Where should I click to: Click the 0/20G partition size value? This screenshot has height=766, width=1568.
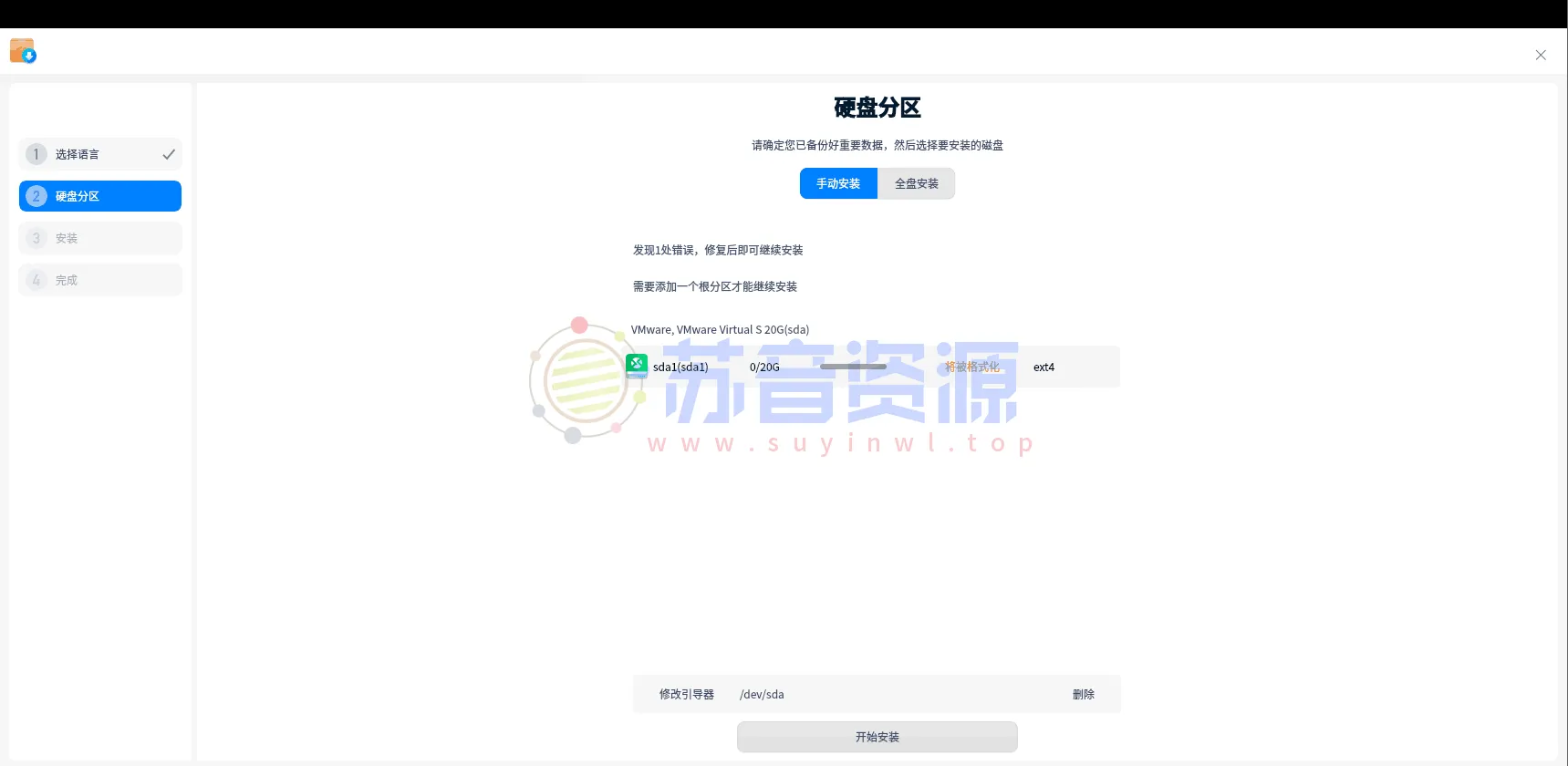764,367
